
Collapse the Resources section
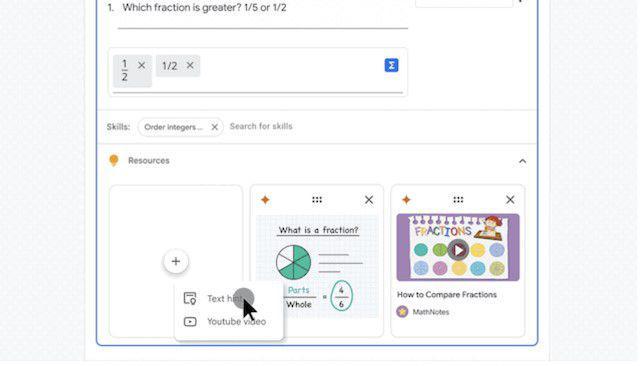click(x=522, y=161)
